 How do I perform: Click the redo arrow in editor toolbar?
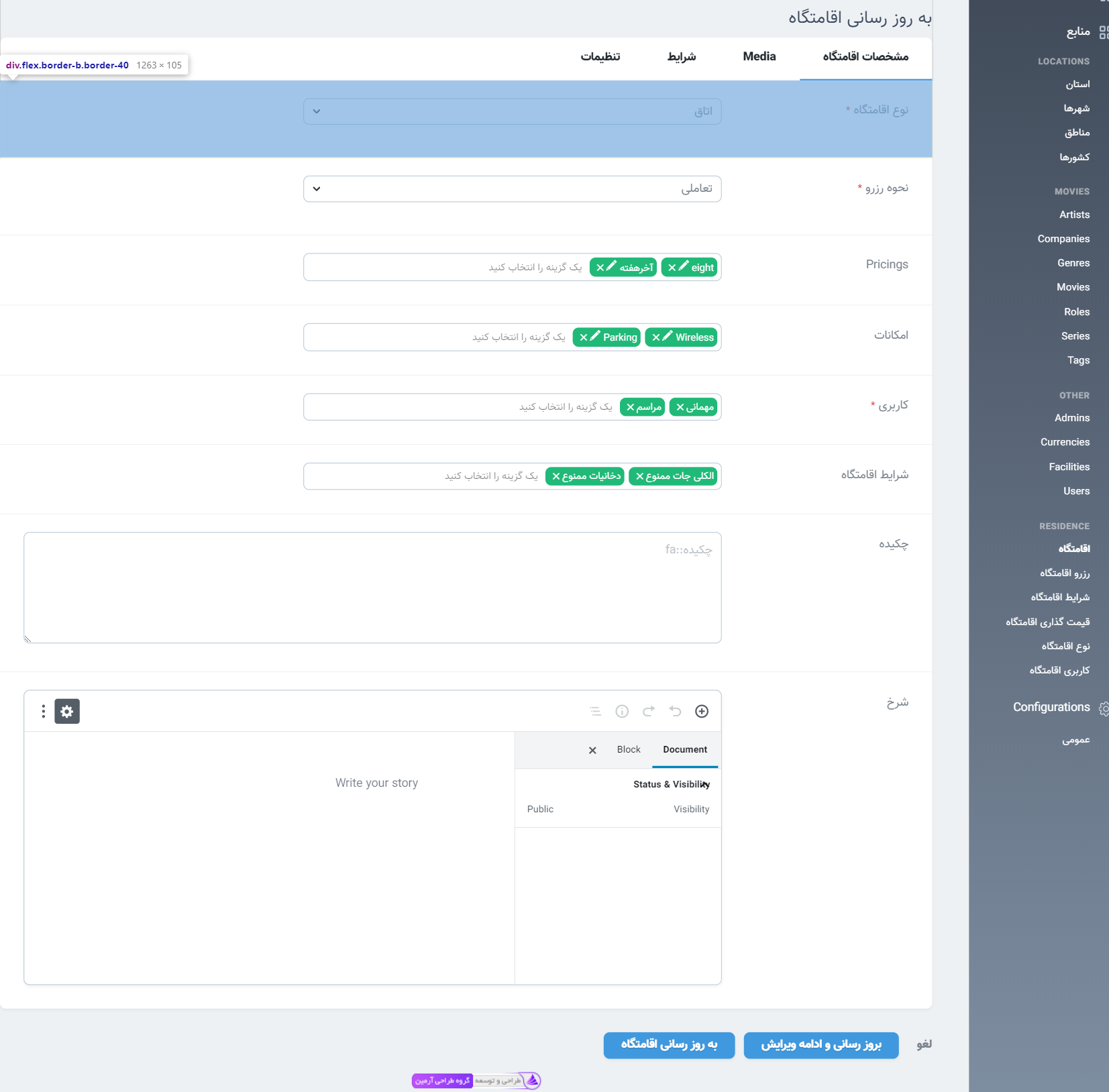(648, 712)
